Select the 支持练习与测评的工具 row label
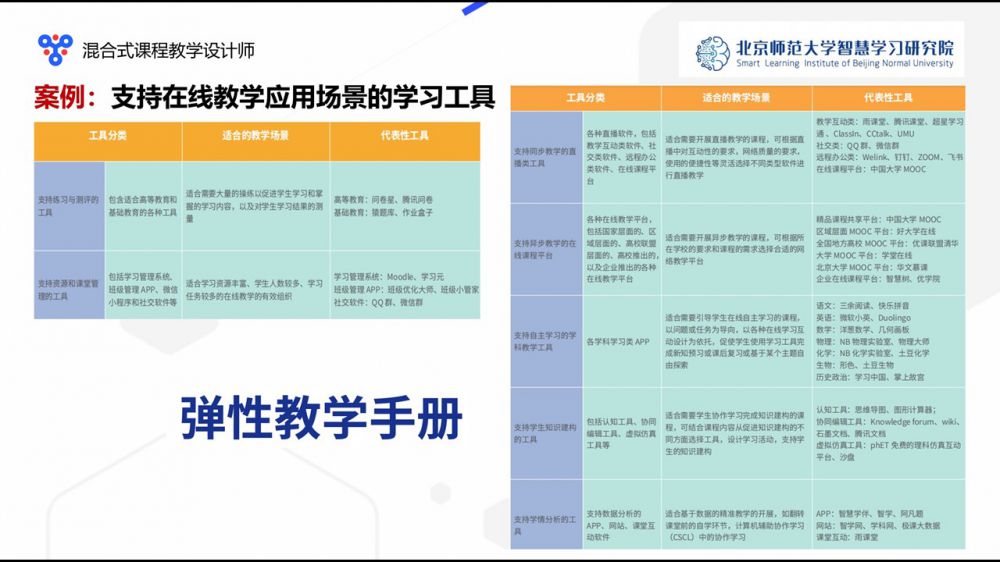 pos(69,206)
